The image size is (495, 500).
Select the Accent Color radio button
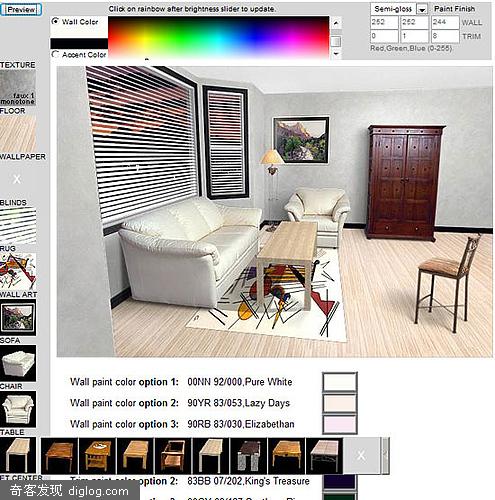tap(55, 54)
